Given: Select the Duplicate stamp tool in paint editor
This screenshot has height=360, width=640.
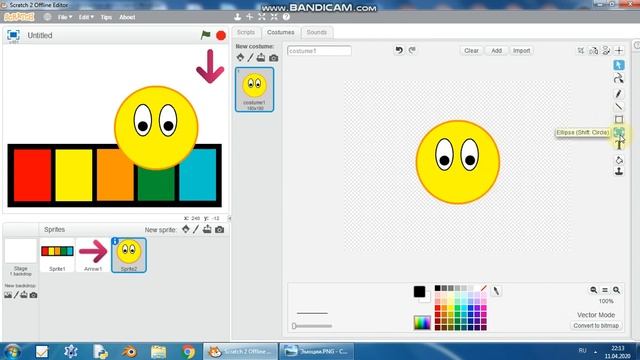Looking at the screenshot, I should pos(619,171).
